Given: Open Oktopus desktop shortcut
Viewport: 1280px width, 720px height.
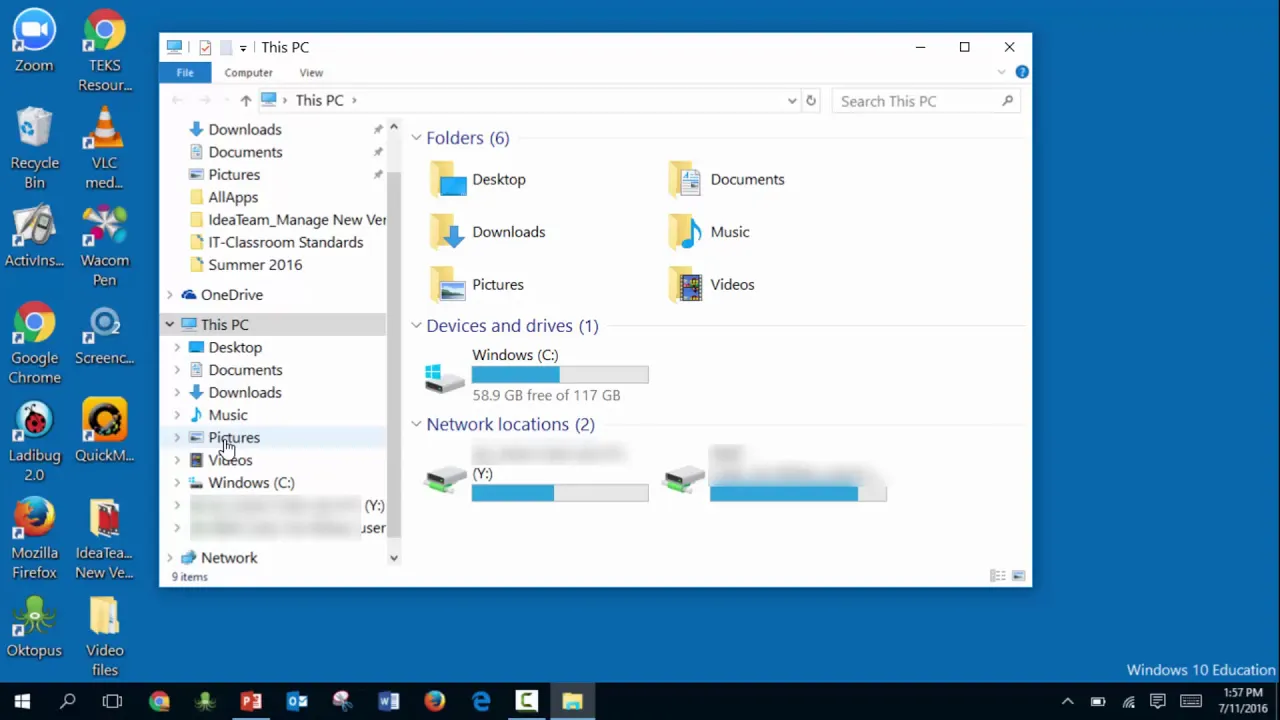Looking at the screenshot, I should (34, 626).
